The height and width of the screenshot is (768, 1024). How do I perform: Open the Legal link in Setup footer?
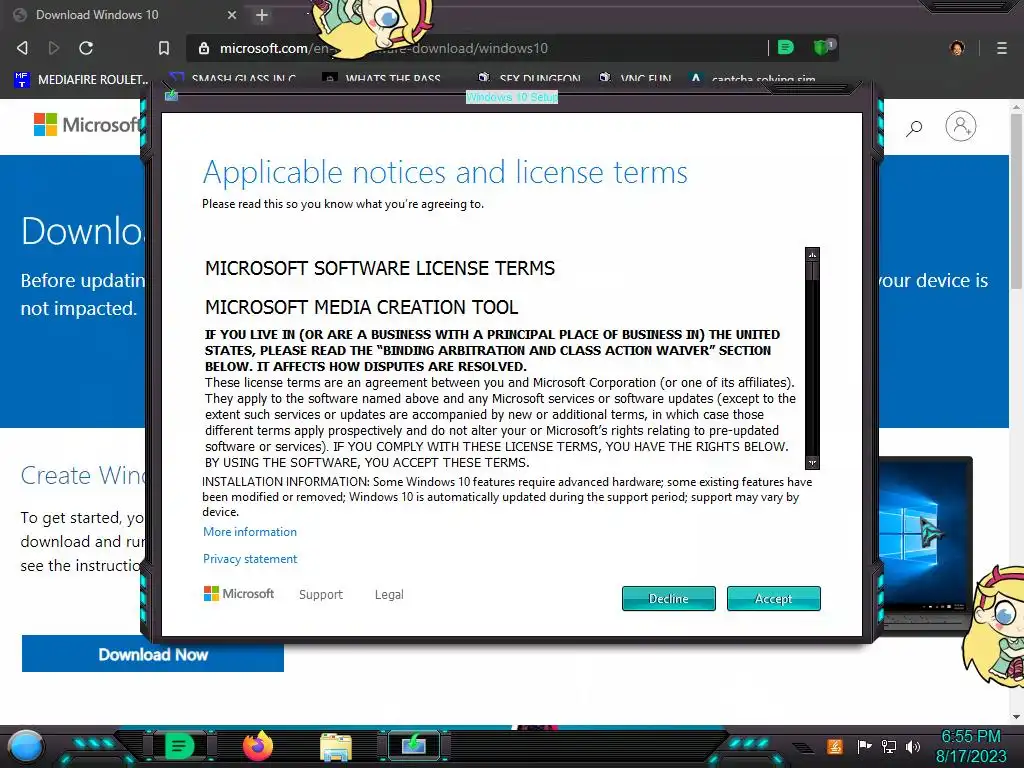pos(389,594)
